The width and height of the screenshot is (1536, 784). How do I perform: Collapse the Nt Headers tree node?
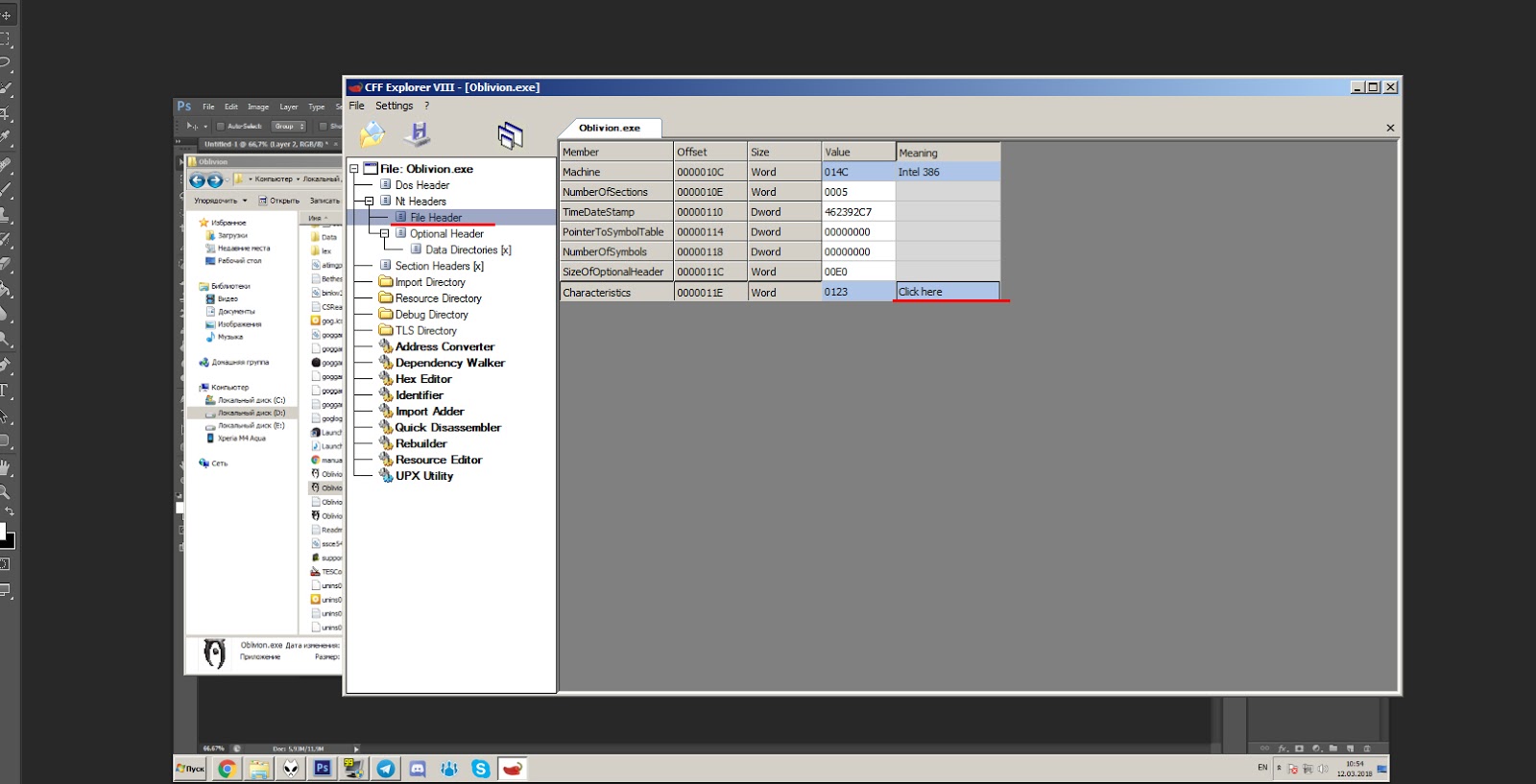tap(369, 202)
